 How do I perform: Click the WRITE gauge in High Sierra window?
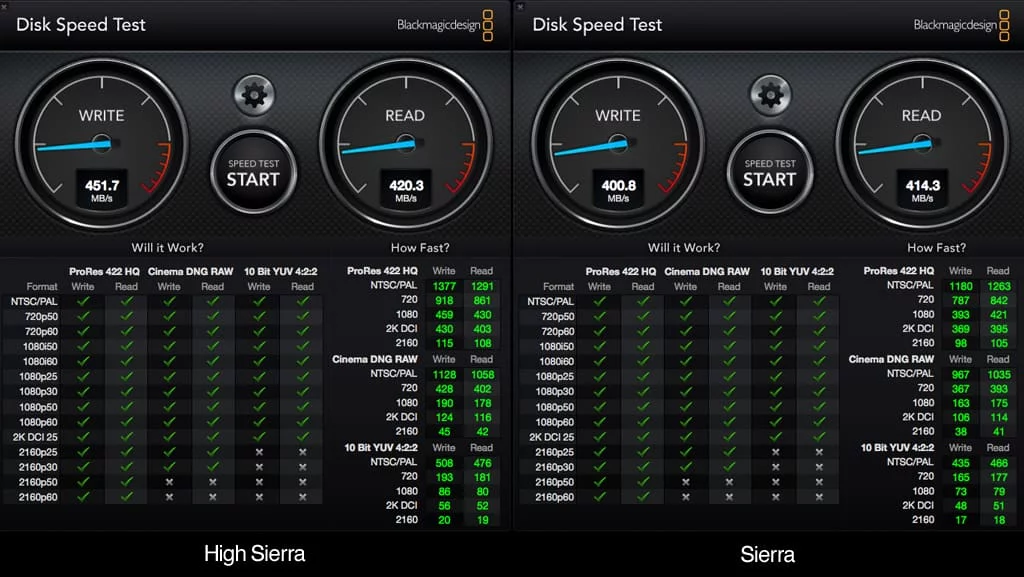(102, 144)
